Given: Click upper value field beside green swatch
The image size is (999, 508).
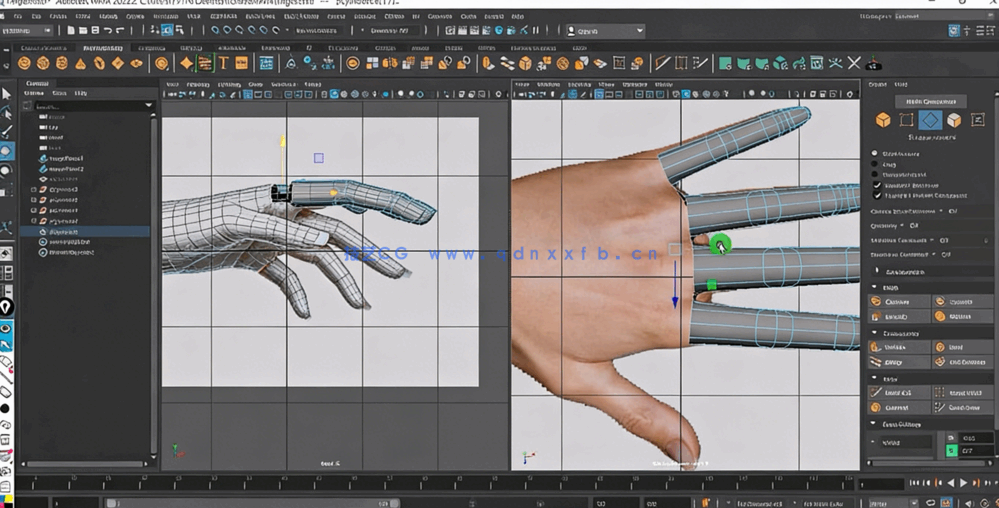Looking at the screenshot, I should pyautogui.click(x=977, y=438).
